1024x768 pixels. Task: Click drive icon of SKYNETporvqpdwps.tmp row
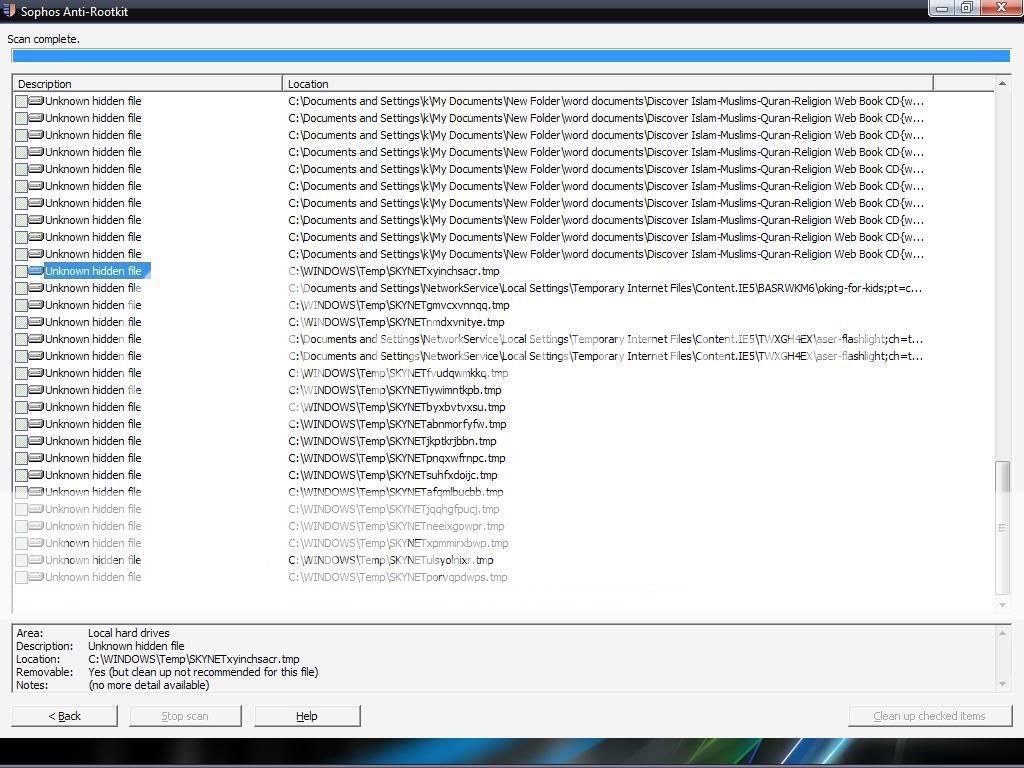pos(36,577)
